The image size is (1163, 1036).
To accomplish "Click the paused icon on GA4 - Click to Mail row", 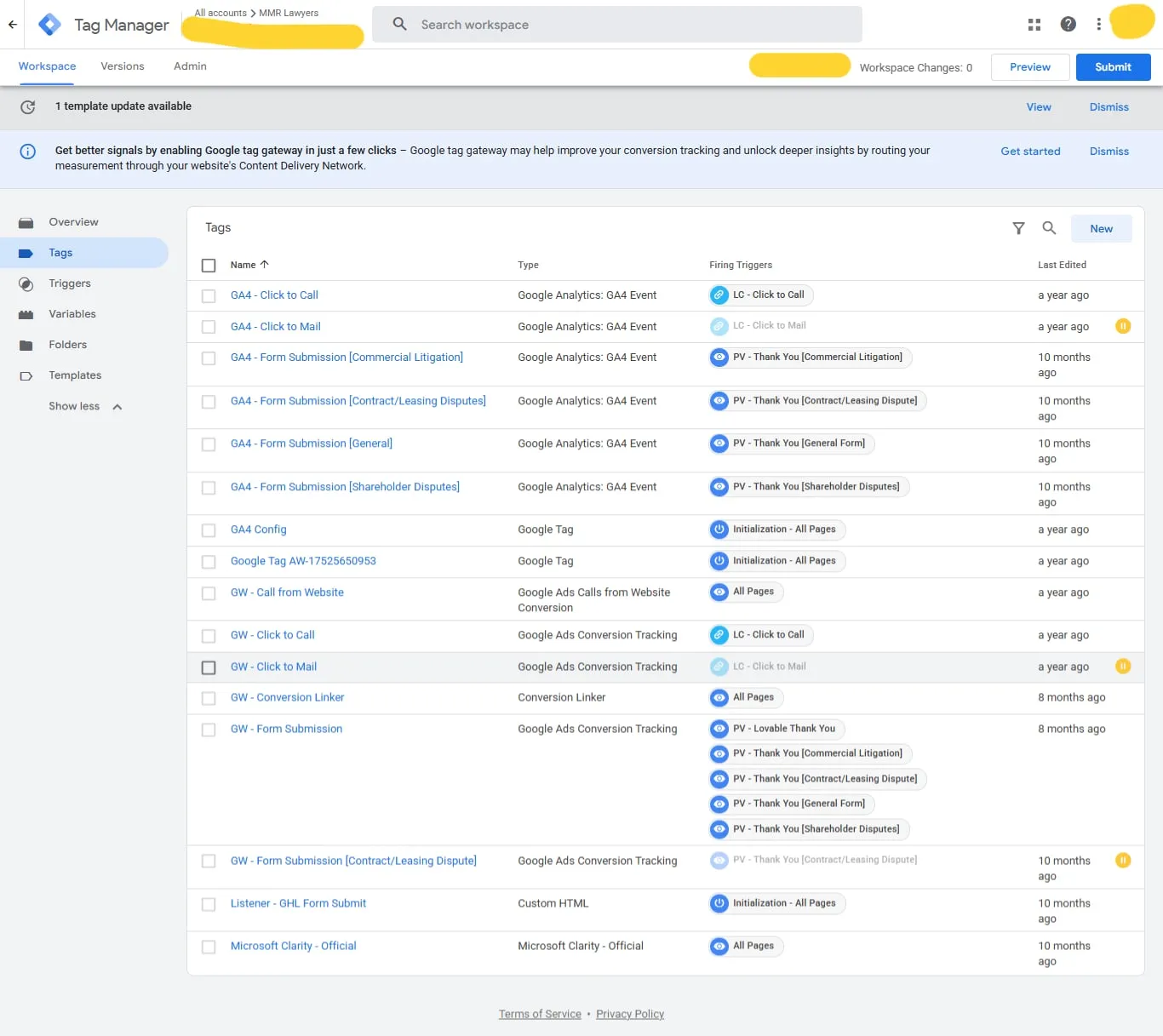I will 1123,326.
